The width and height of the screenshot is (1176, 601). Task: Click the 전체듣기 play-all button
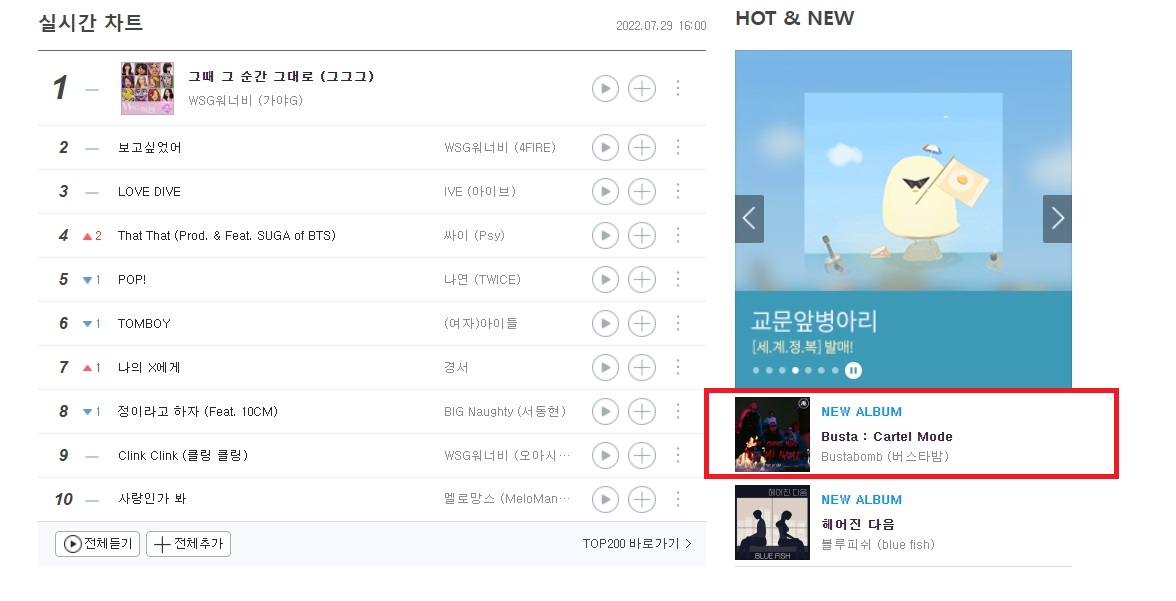(98, 544)
